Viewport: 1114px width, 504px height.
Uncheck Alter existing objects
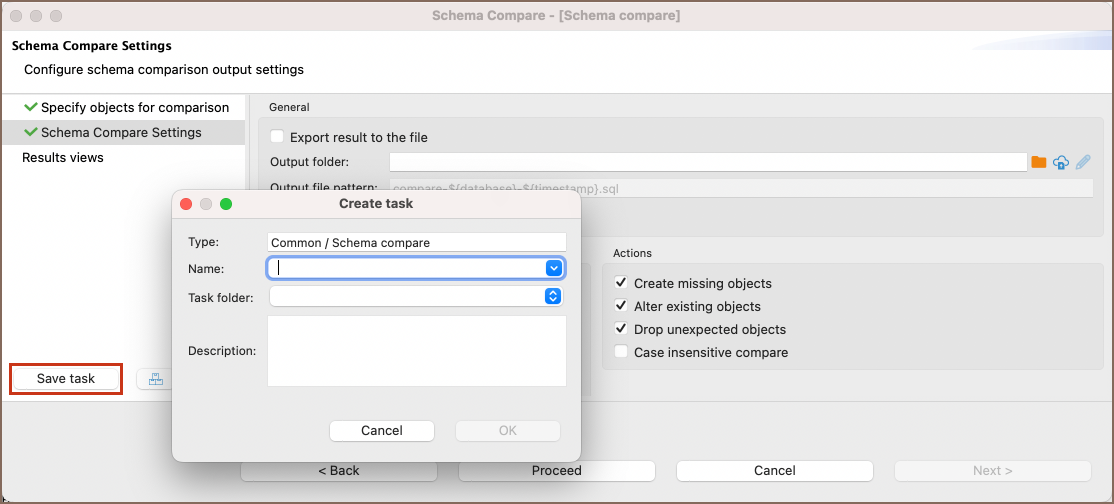[x=621, y=306]
